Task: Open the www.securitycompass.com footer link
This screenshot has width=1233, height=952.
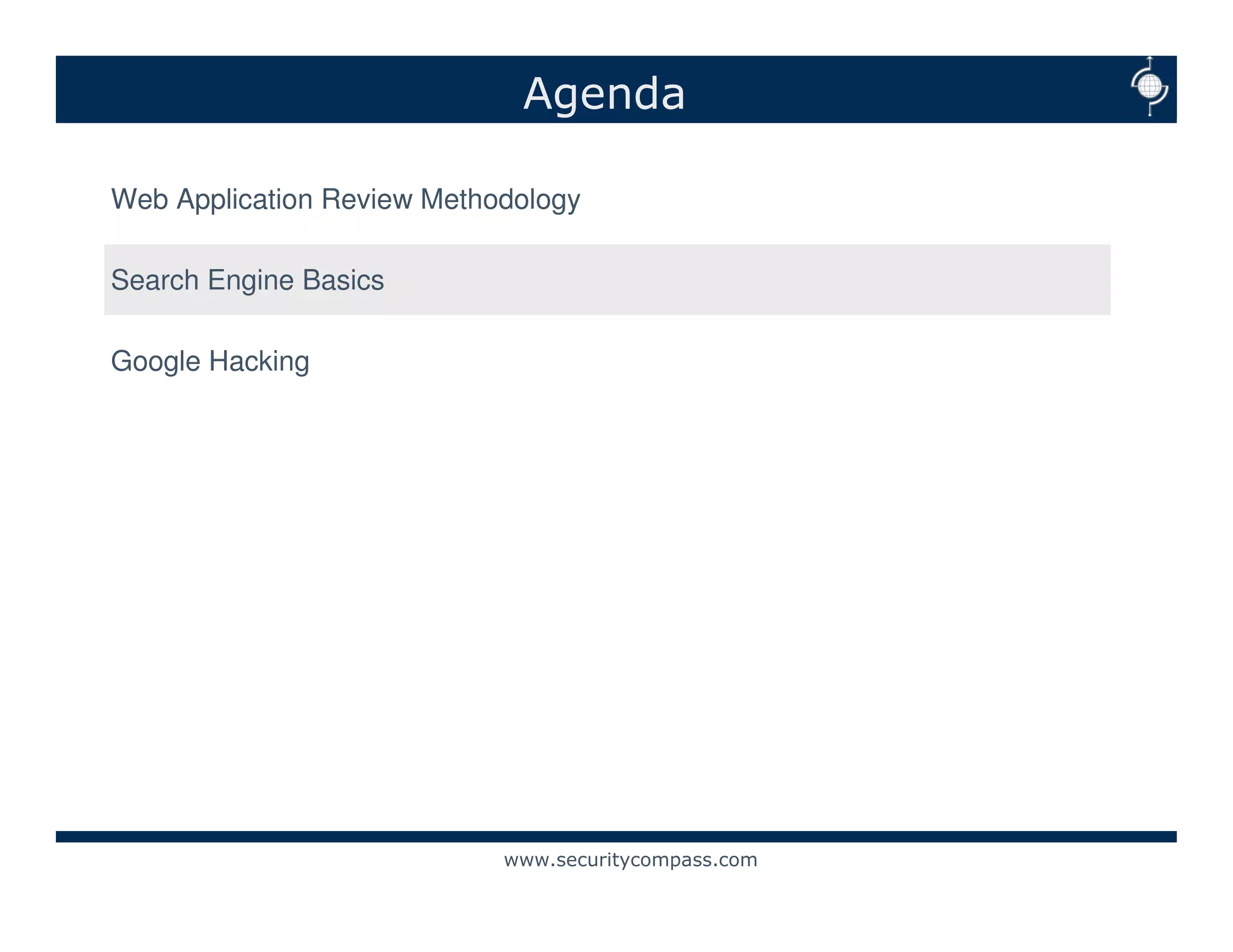Action: [630, 860]
